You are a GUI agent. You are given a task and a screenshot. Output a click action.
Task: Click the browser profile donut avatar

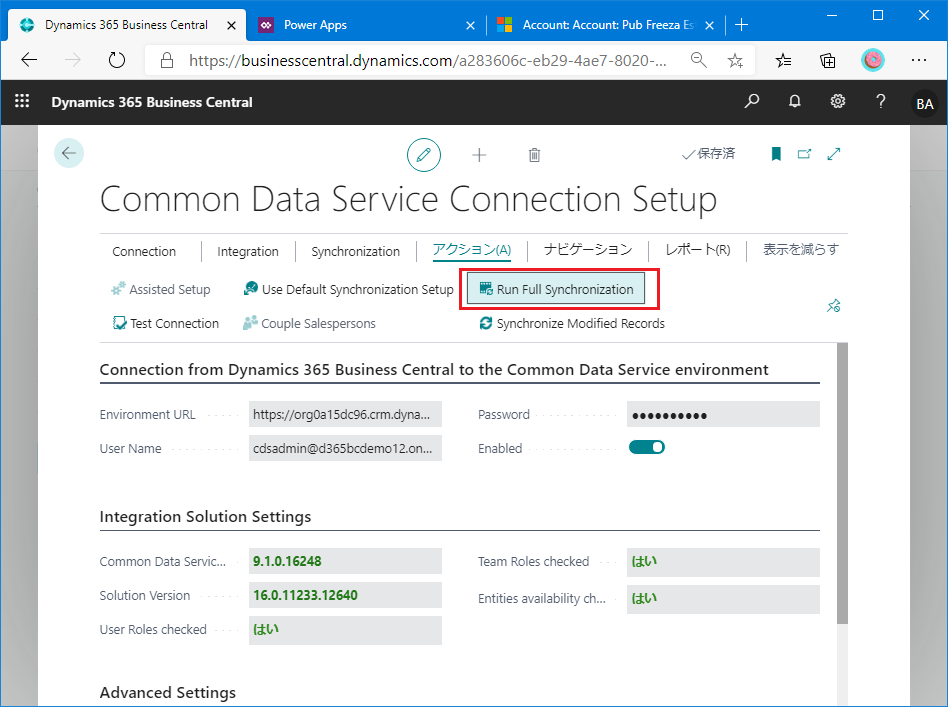coord(872,60)
